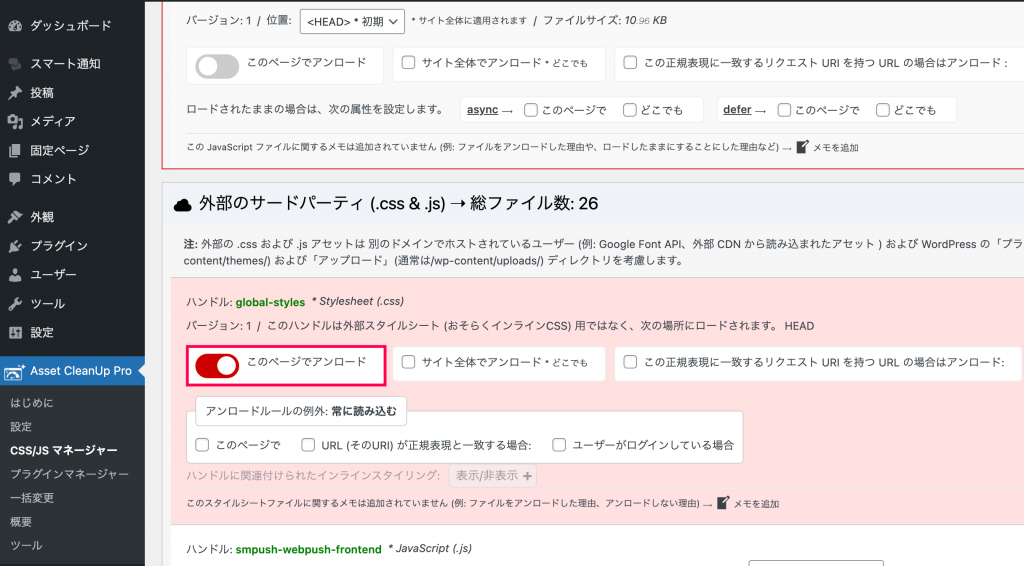
Task: Open the <HEAD> 初期 position dropdown
Action: coord(352,22)
